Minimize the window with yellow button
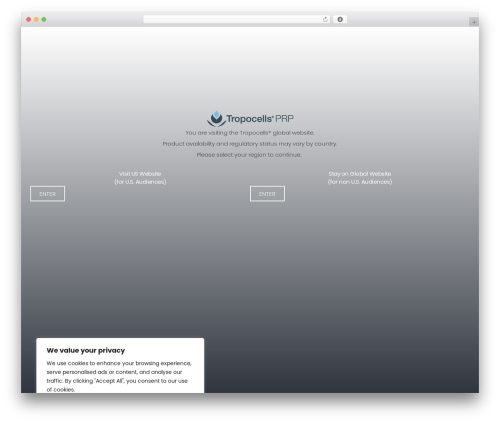The width and height of the screenshot is (500, 423). [x=36, y=20]
